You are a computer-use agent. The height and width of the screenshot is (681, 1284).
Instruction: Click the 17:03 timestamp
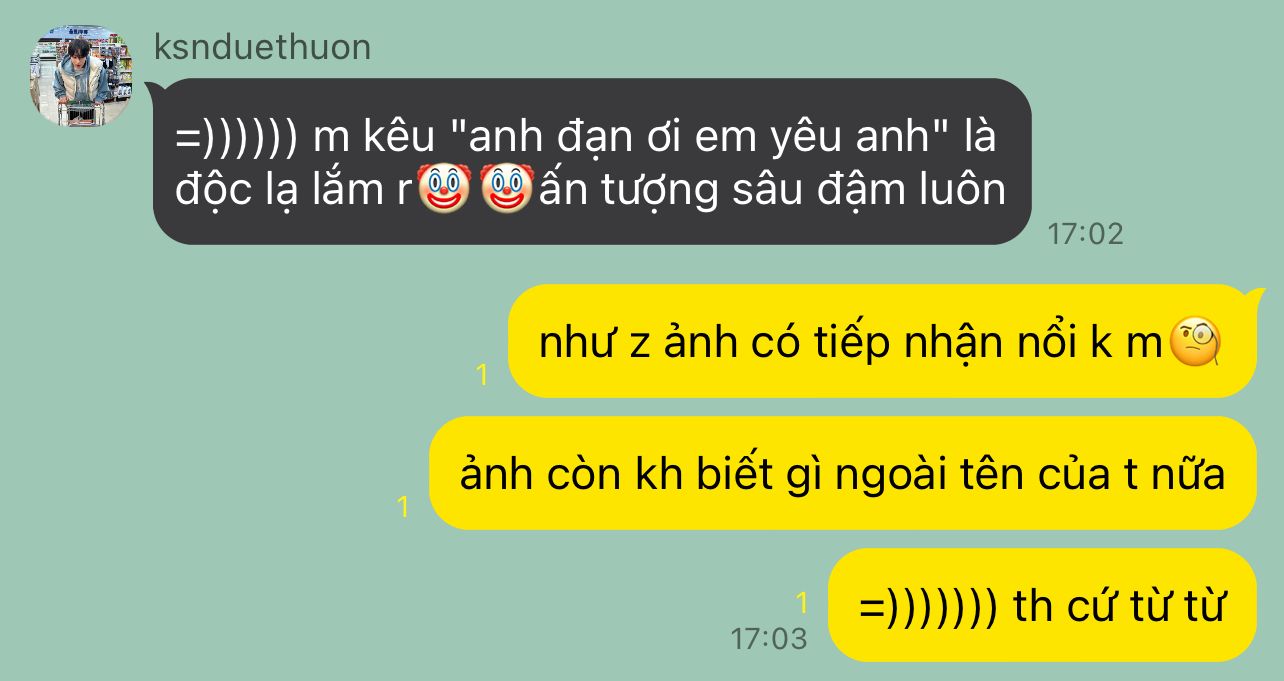[x=768, y=638]
